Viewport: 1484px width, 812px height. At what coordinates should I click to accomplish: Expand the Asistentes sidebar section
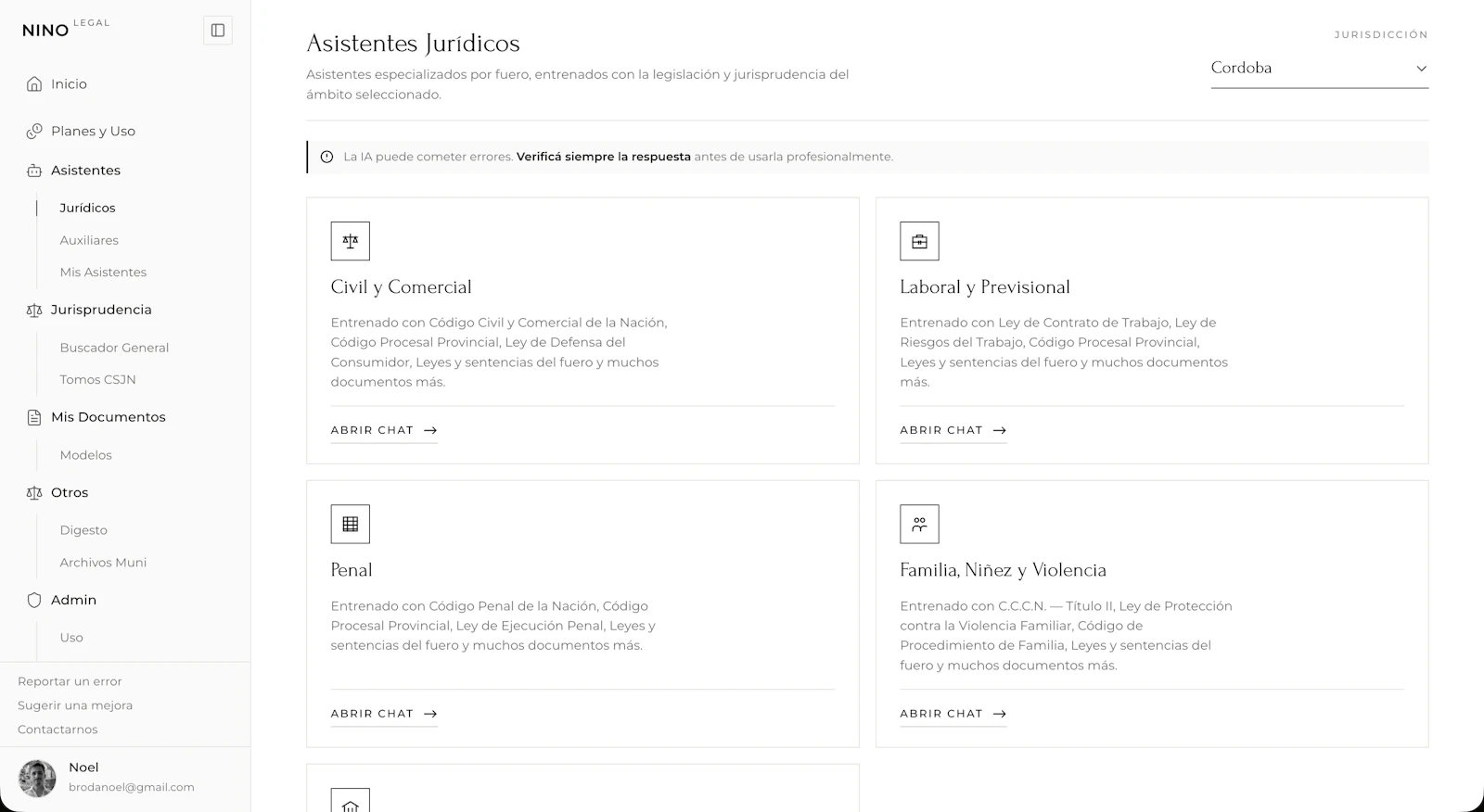click(x=85, y=171)
